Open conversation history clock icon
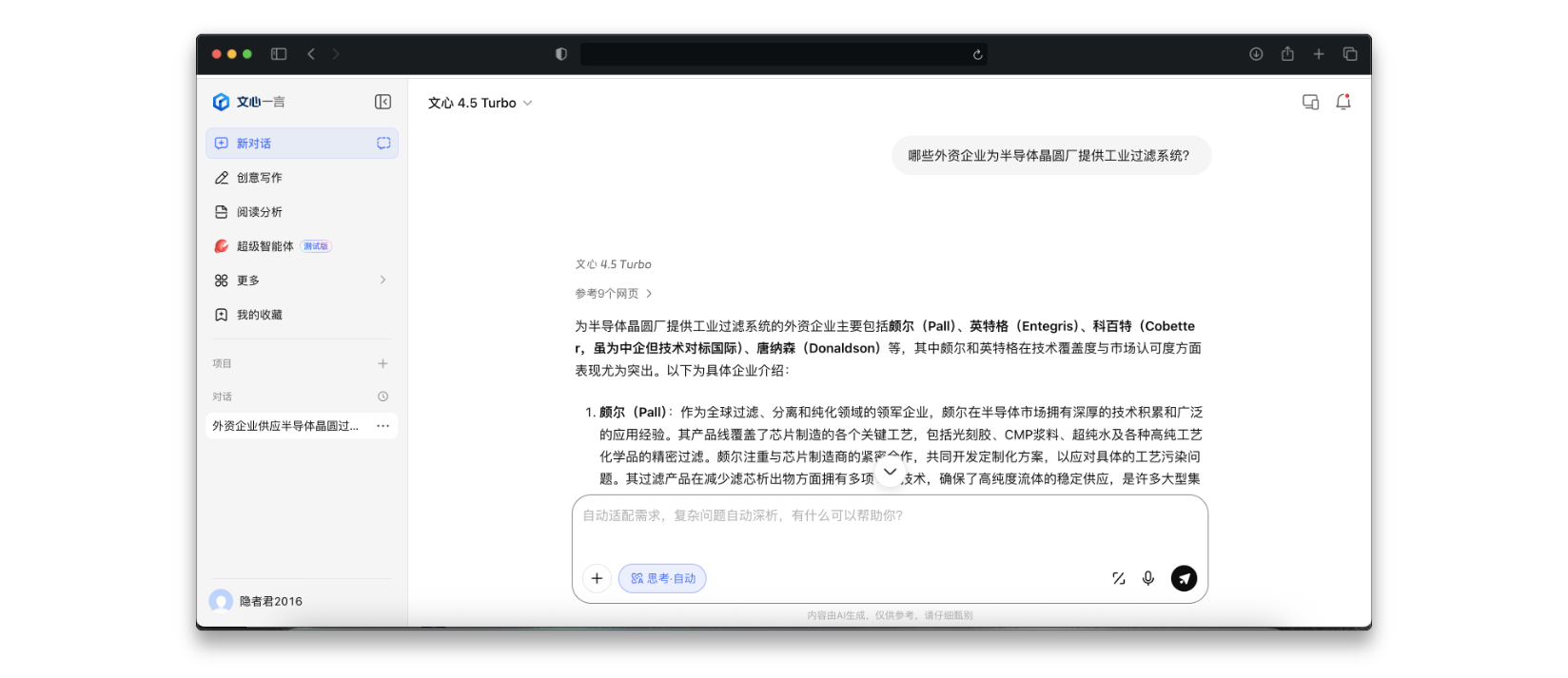The image size is (1568, 678). (x=382, y=397)
